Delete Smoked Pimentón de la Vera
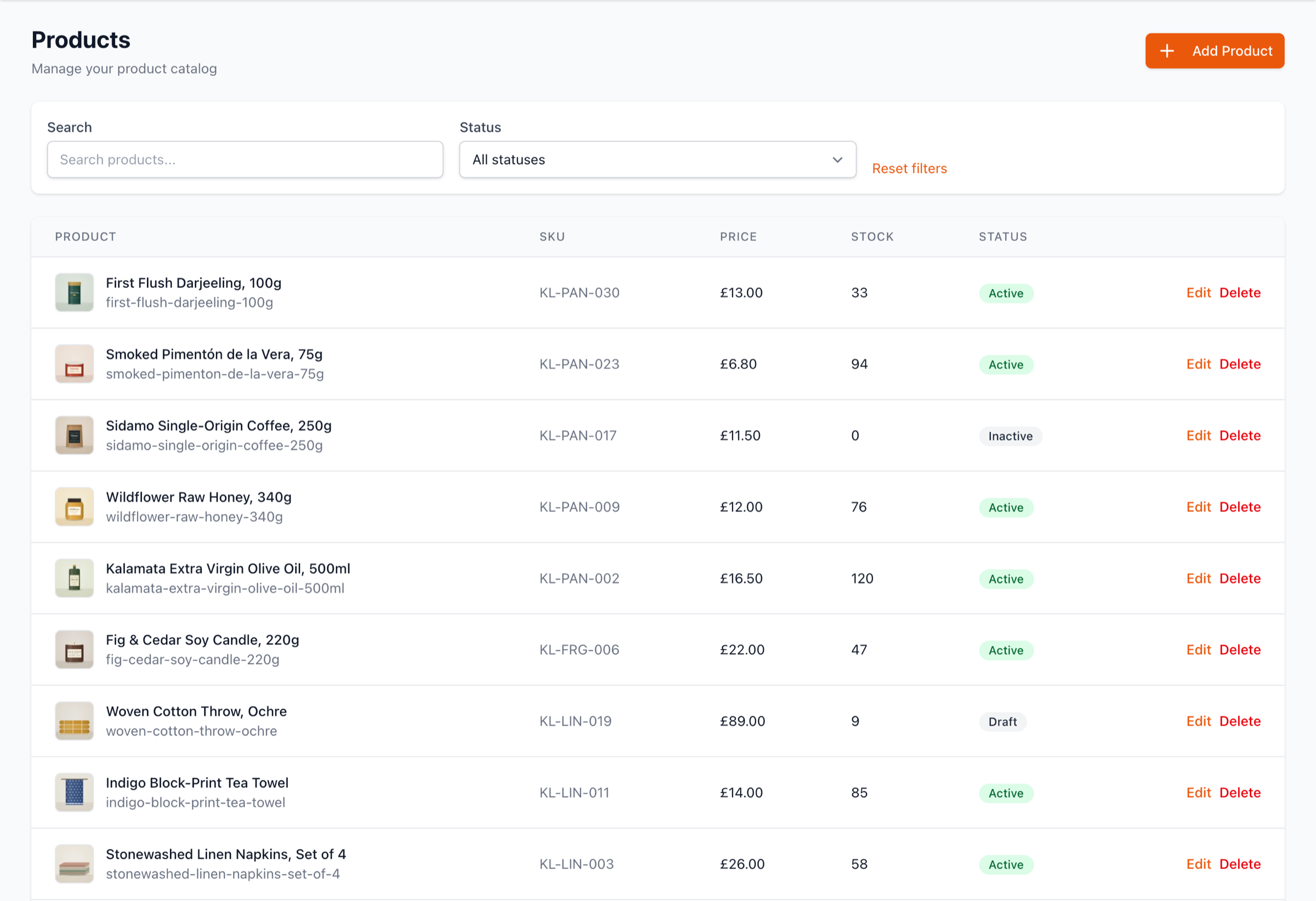Screen dimensions: 1316x901 (x=1240, y=364)
